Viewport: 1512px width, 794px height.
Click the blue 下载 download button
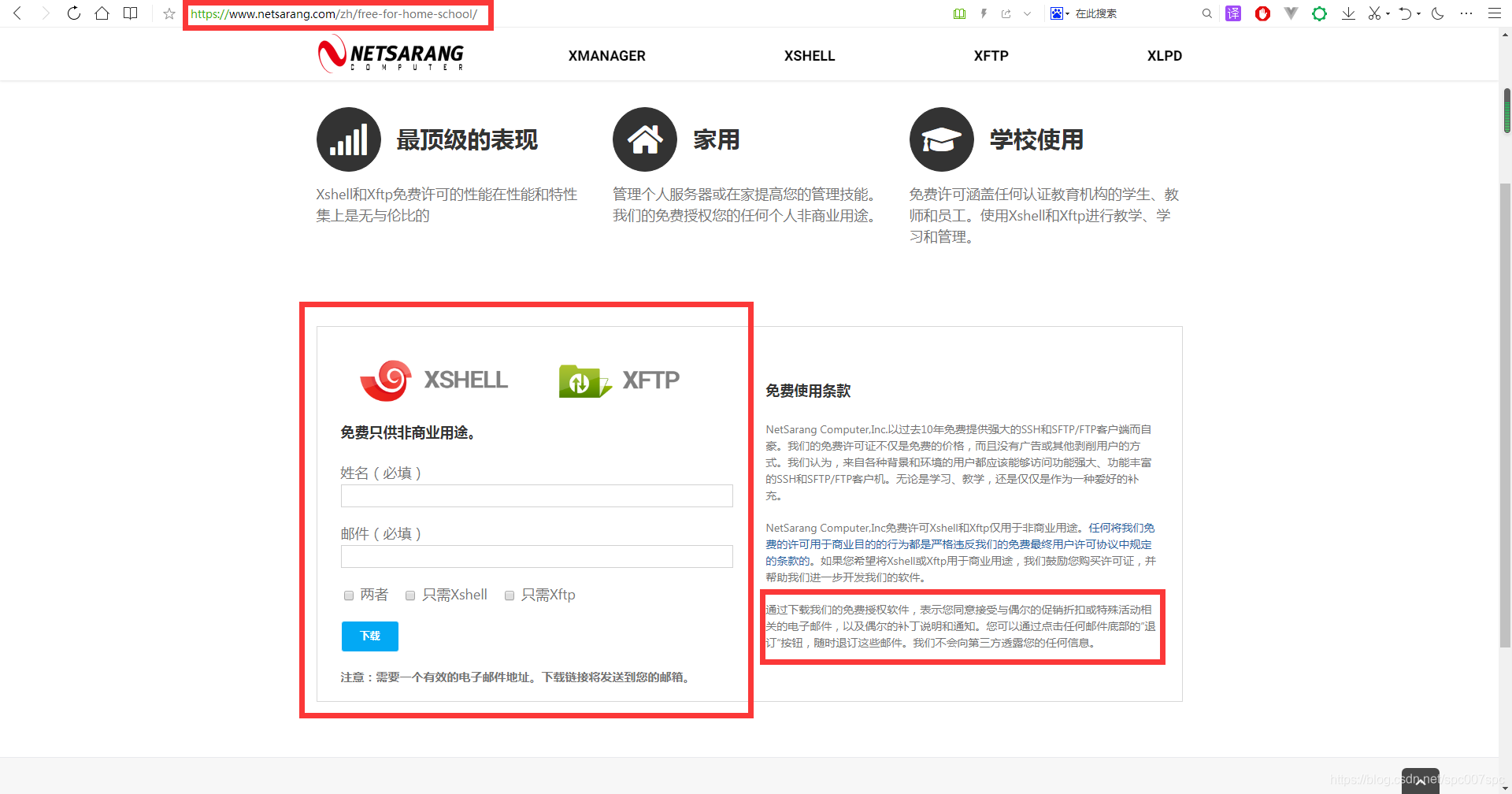coord(369,636)
